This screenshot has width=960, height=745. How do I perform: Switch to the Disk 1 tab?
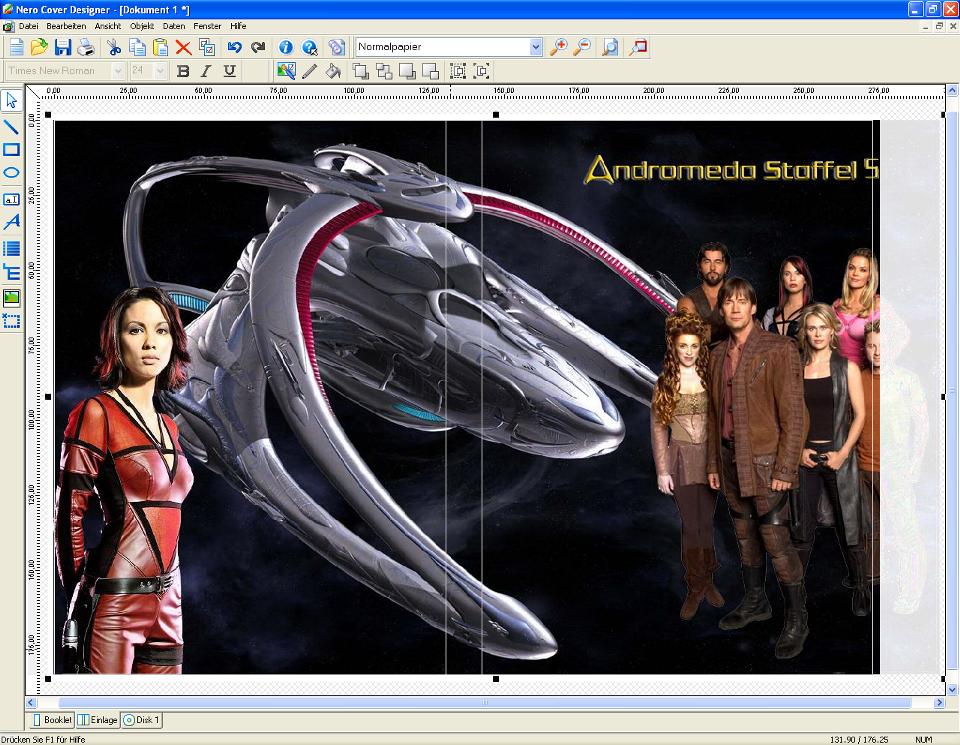141,720
